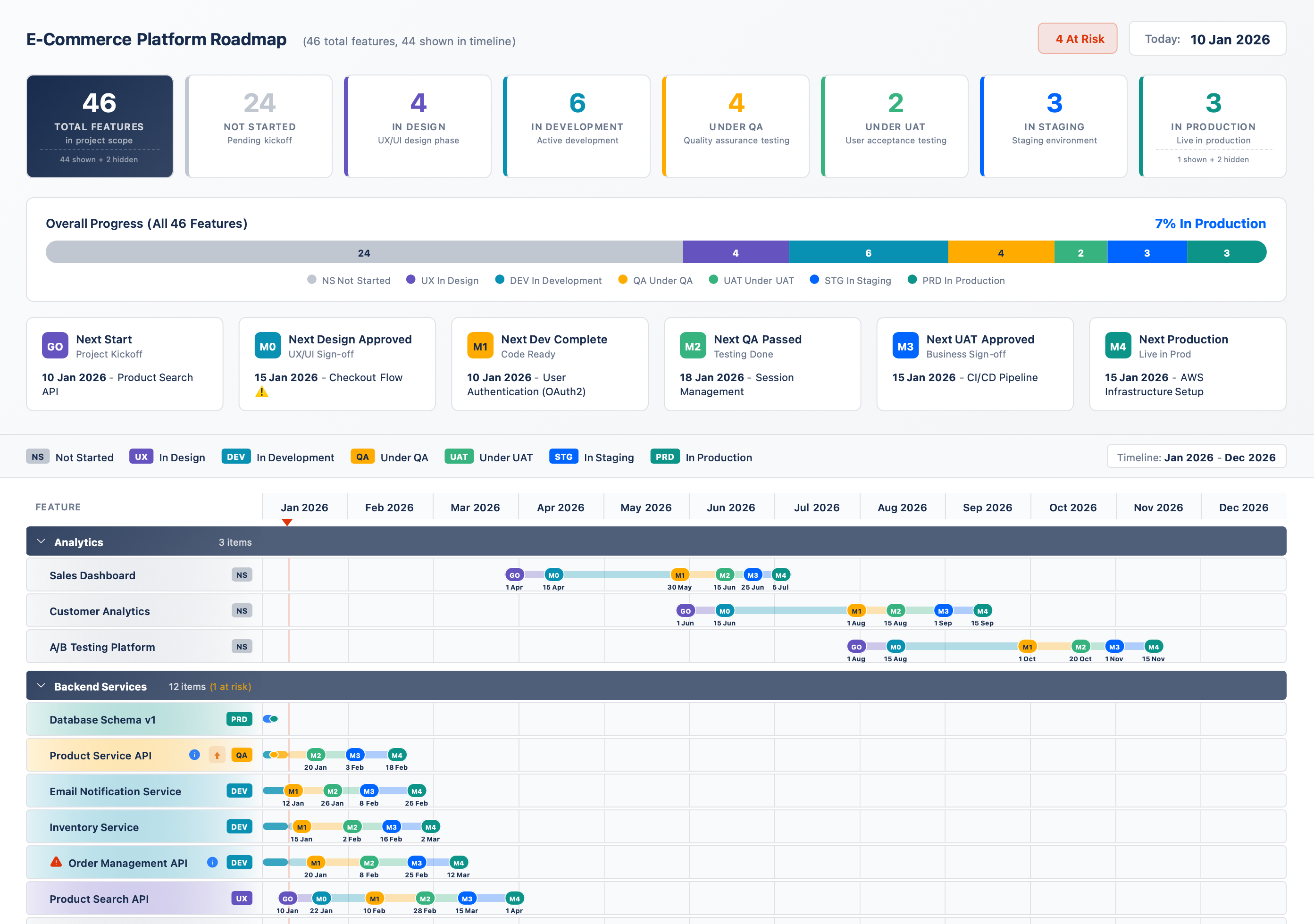Toggle the switch on the Database Schema v1 row

[270, 719]
